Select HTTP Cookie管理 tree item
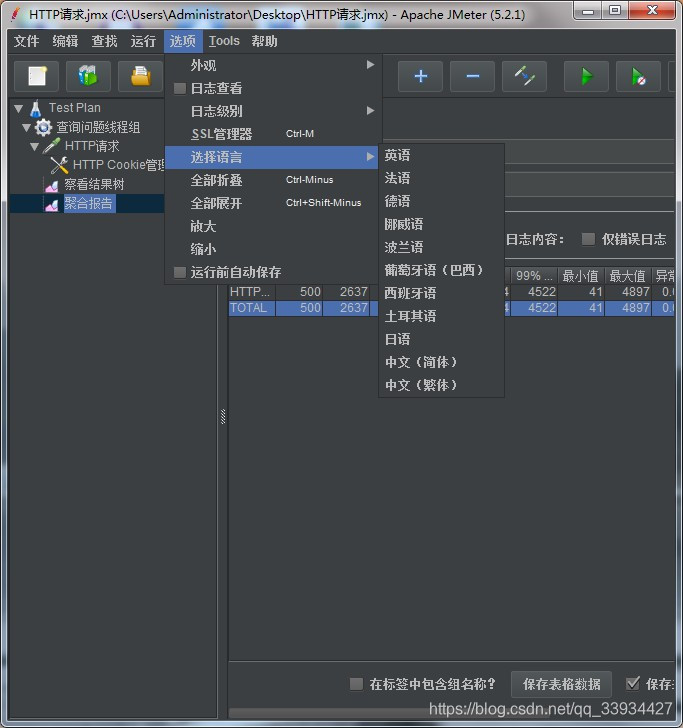683x728 pixels. pyautogui.click(x=118, y=165)
